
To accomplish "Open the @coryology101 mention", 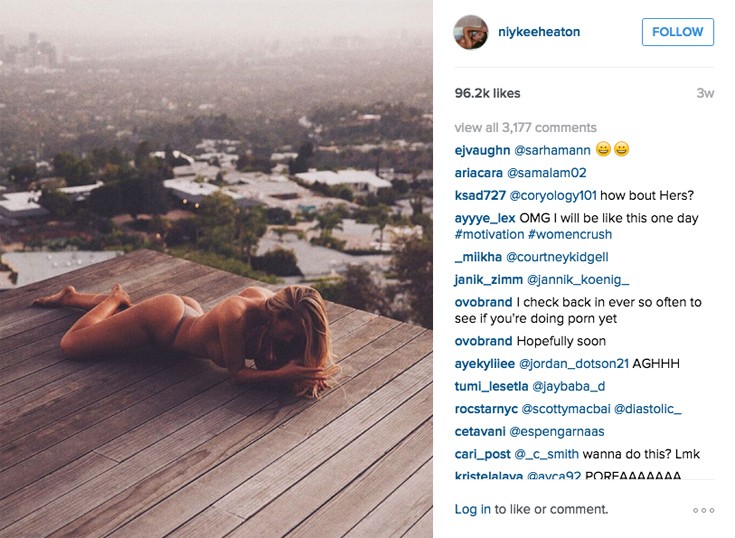I will [x=553, y=195].
